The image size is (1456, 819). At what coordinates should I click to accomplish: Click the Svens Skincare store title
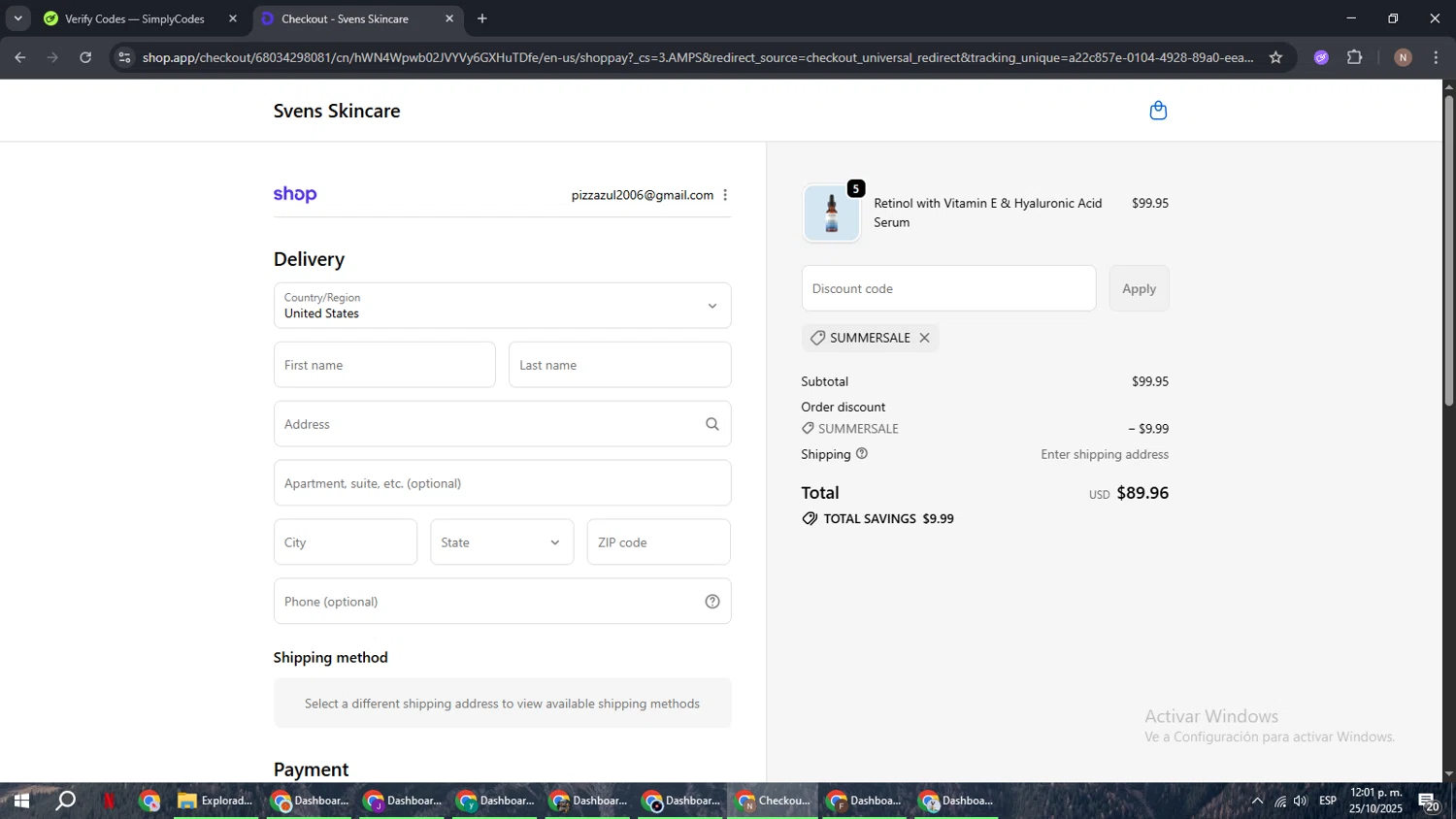coord(337,111)
